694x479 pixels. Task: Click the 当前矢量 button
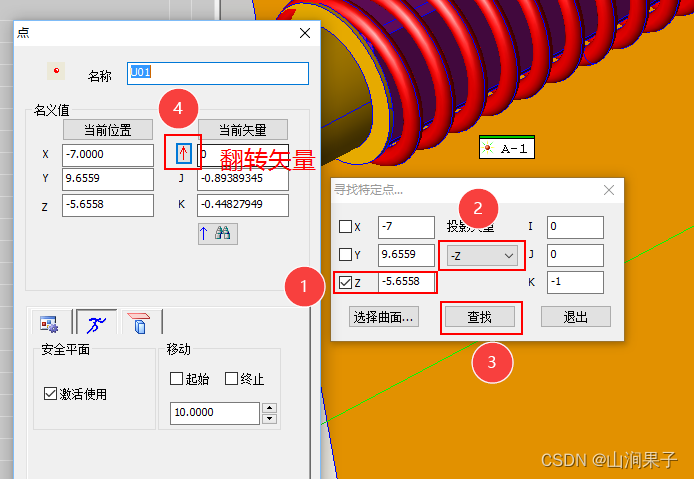coord(243,130)
